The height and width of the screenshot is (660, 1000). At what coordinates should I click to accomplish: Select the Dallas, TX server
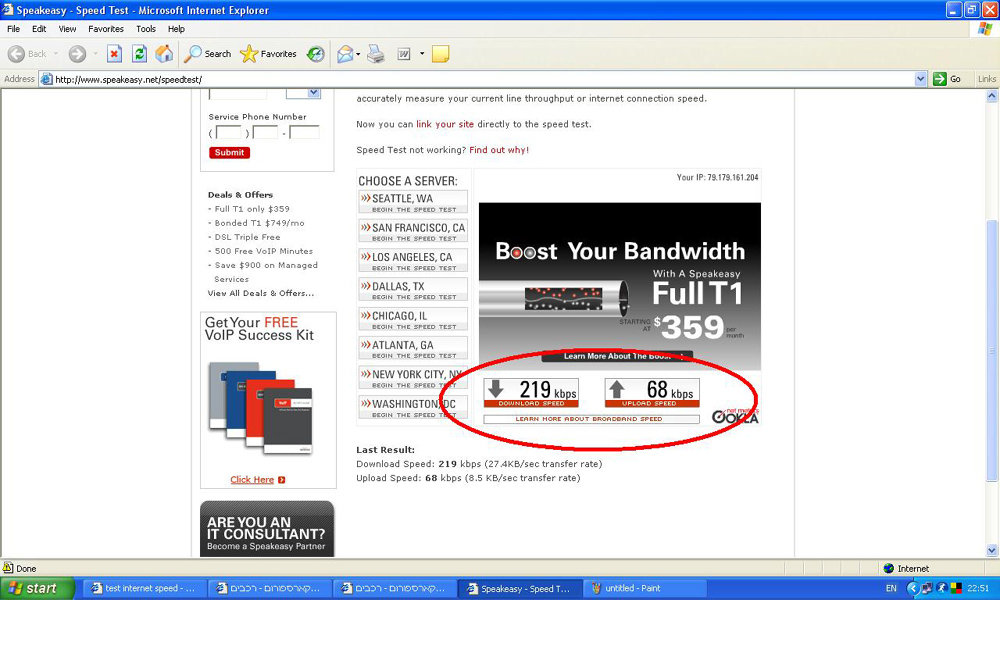[413, 290]
